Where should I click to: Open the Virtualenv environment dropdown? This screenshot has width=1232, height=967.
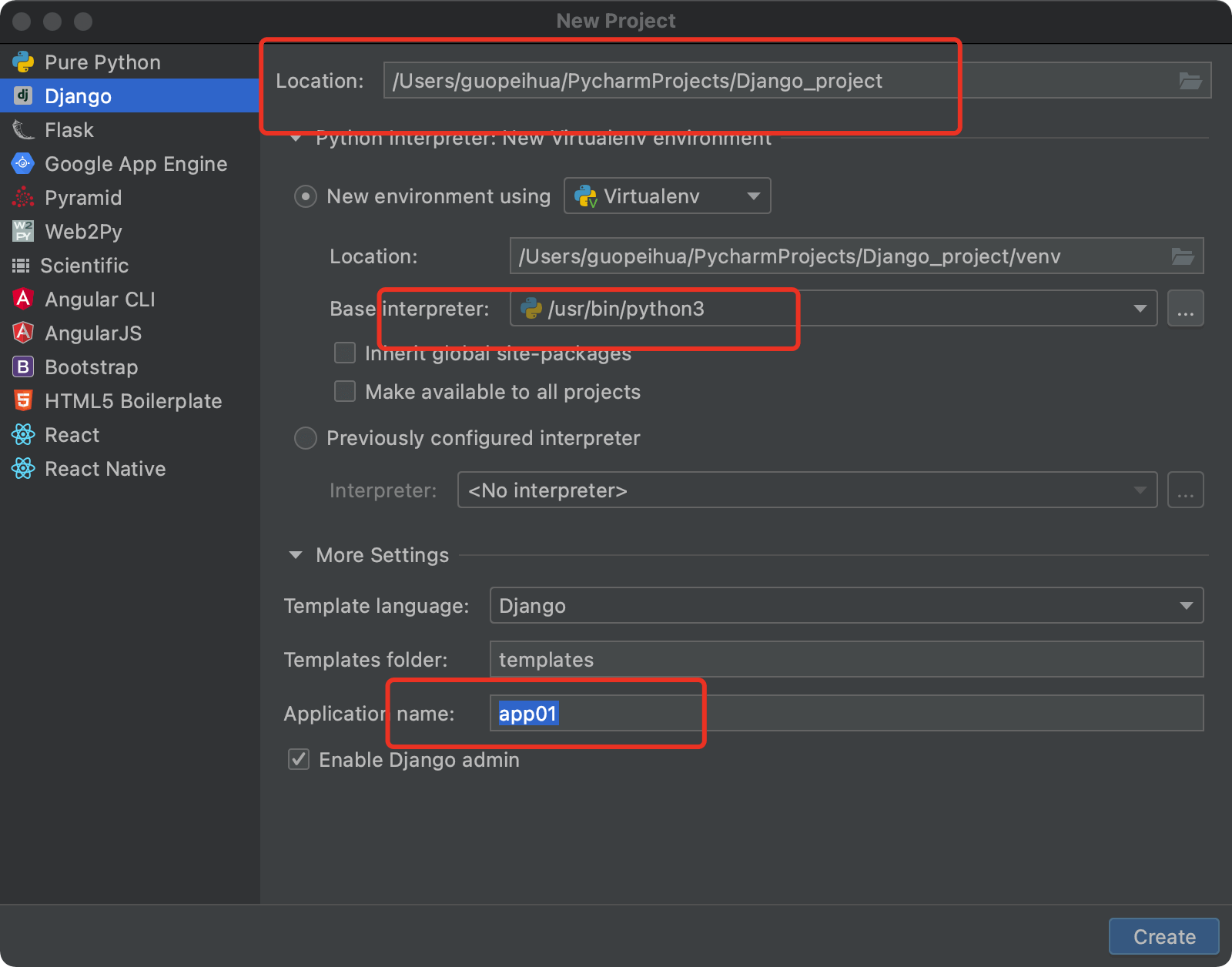point(667,196)
